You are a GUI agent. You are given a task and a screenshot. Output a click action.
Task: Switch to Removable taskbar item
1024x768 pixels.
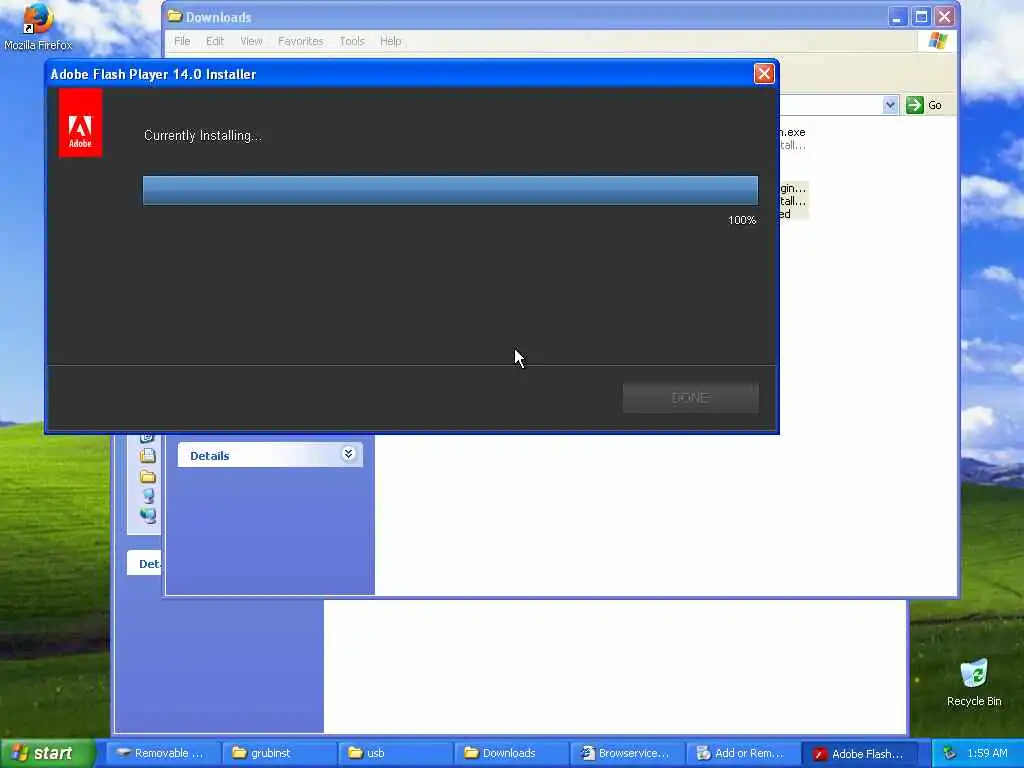162,753
